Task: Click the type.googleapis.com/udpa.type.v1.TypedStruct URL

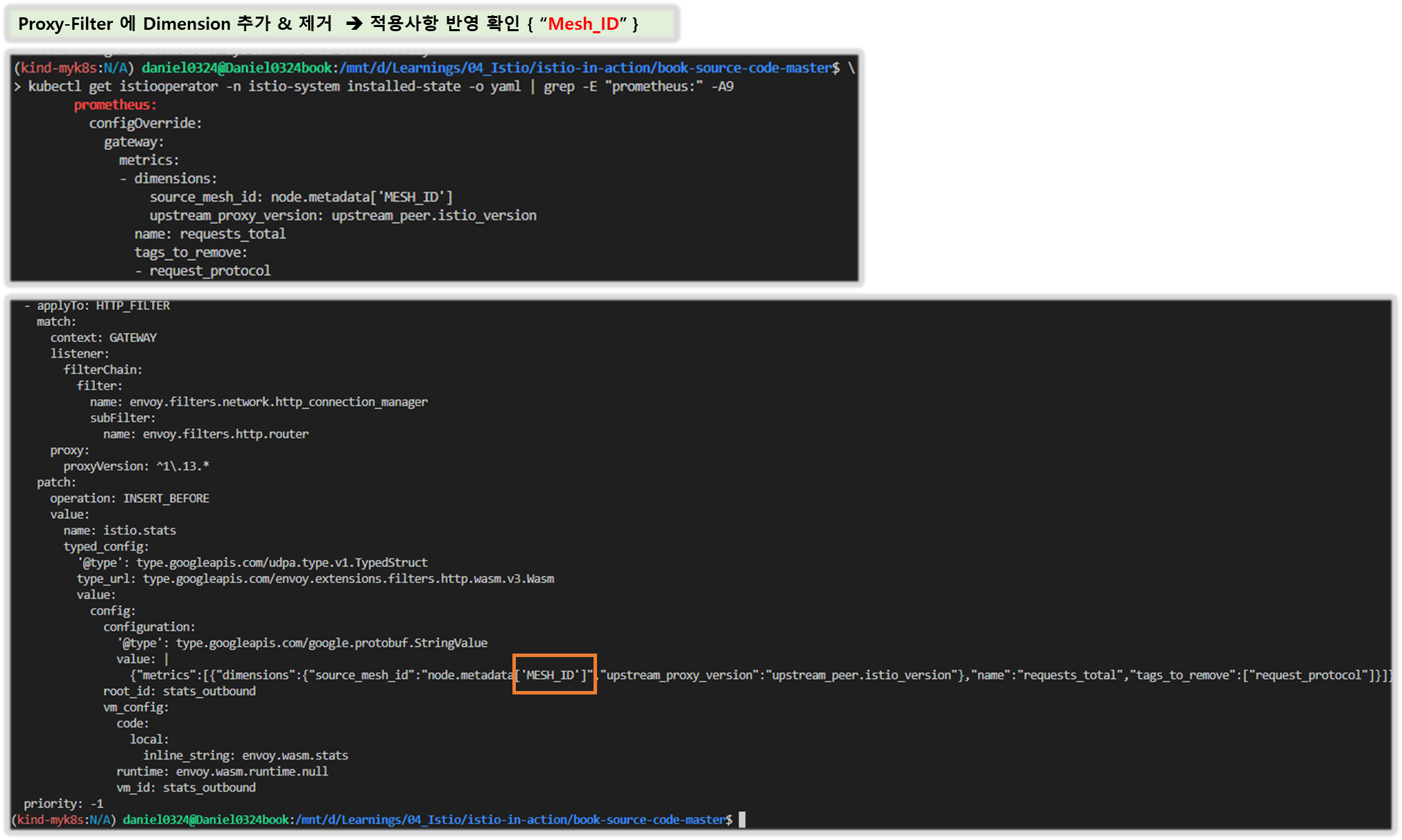Action: pyautogui.click(x=282, y=563)
